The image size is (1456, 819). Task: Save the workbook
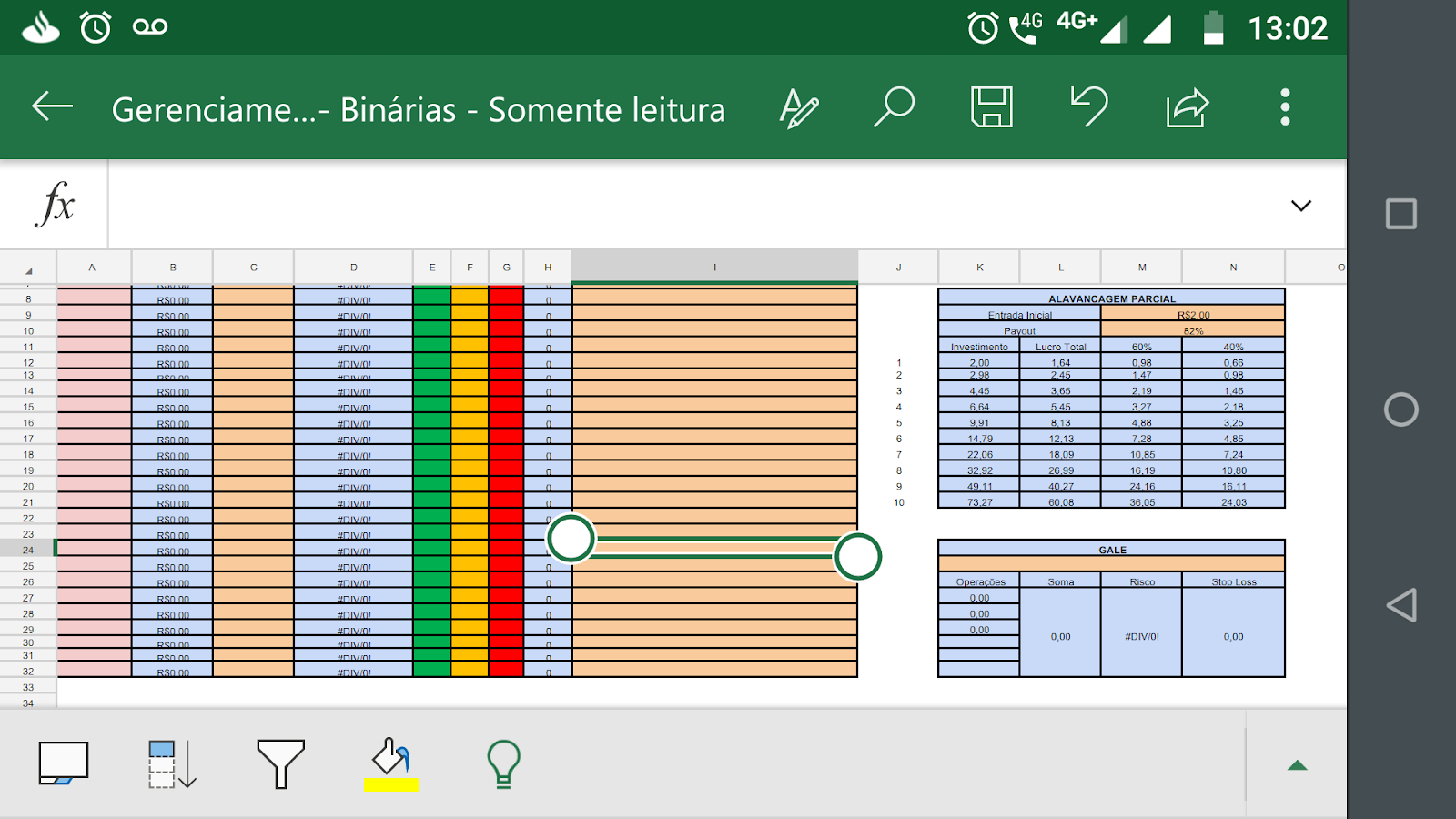pyautogui.click(x=992, y=106)
